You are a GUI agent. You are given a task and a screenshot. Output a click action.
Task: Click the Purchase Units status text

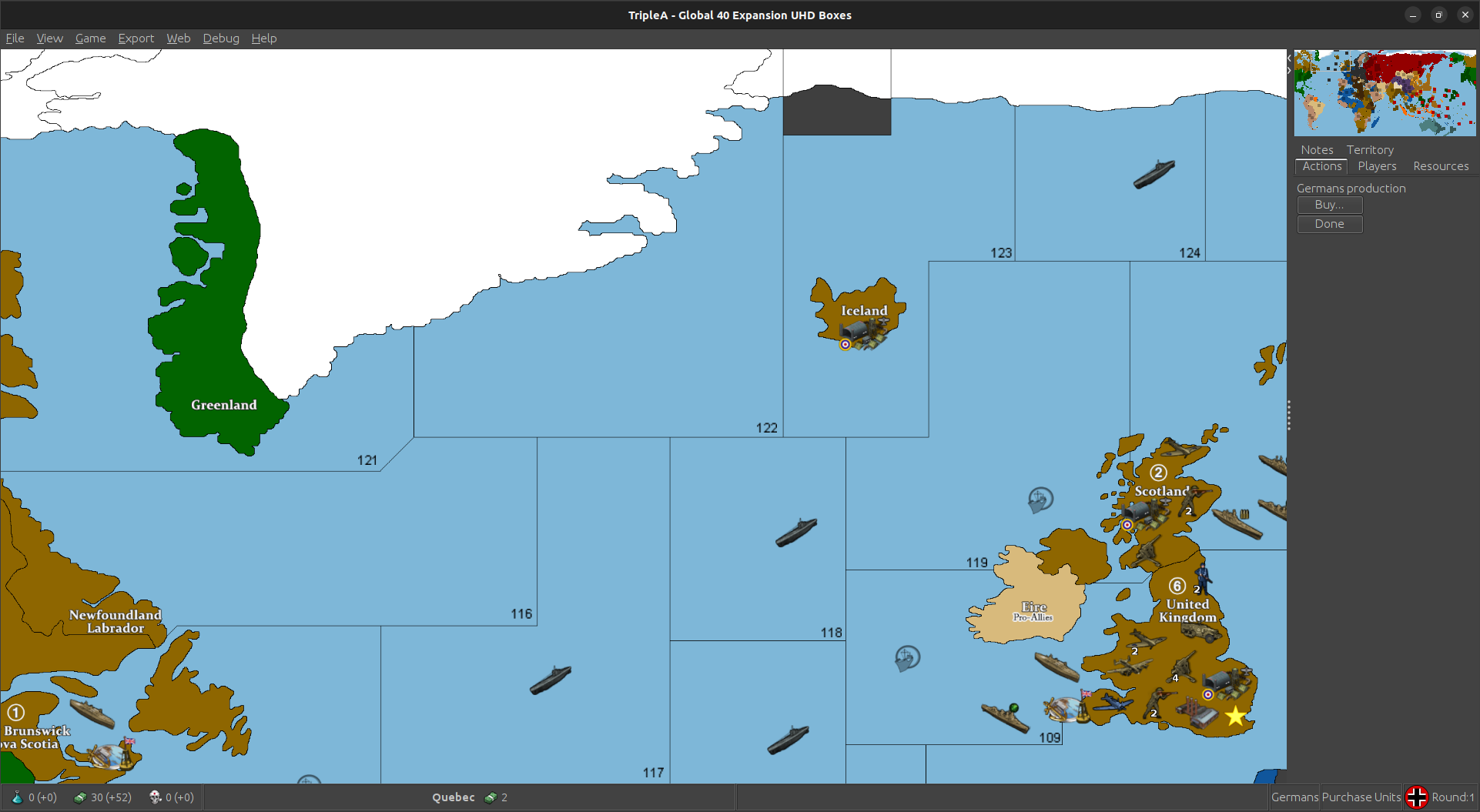point(1361,797)
